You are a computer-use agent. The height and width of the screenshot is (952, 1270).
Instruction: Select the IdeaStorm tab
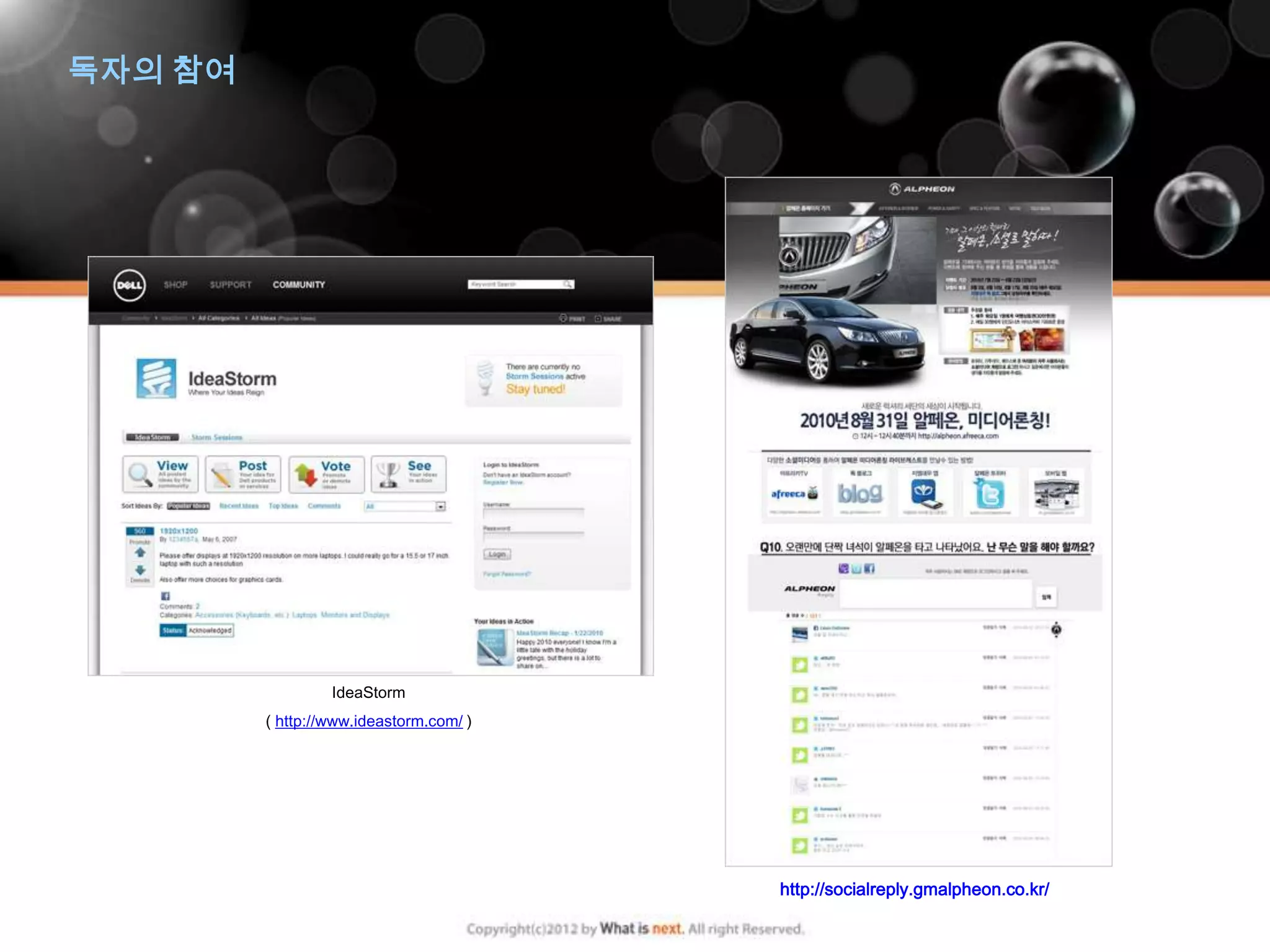(x=153, y=438)
